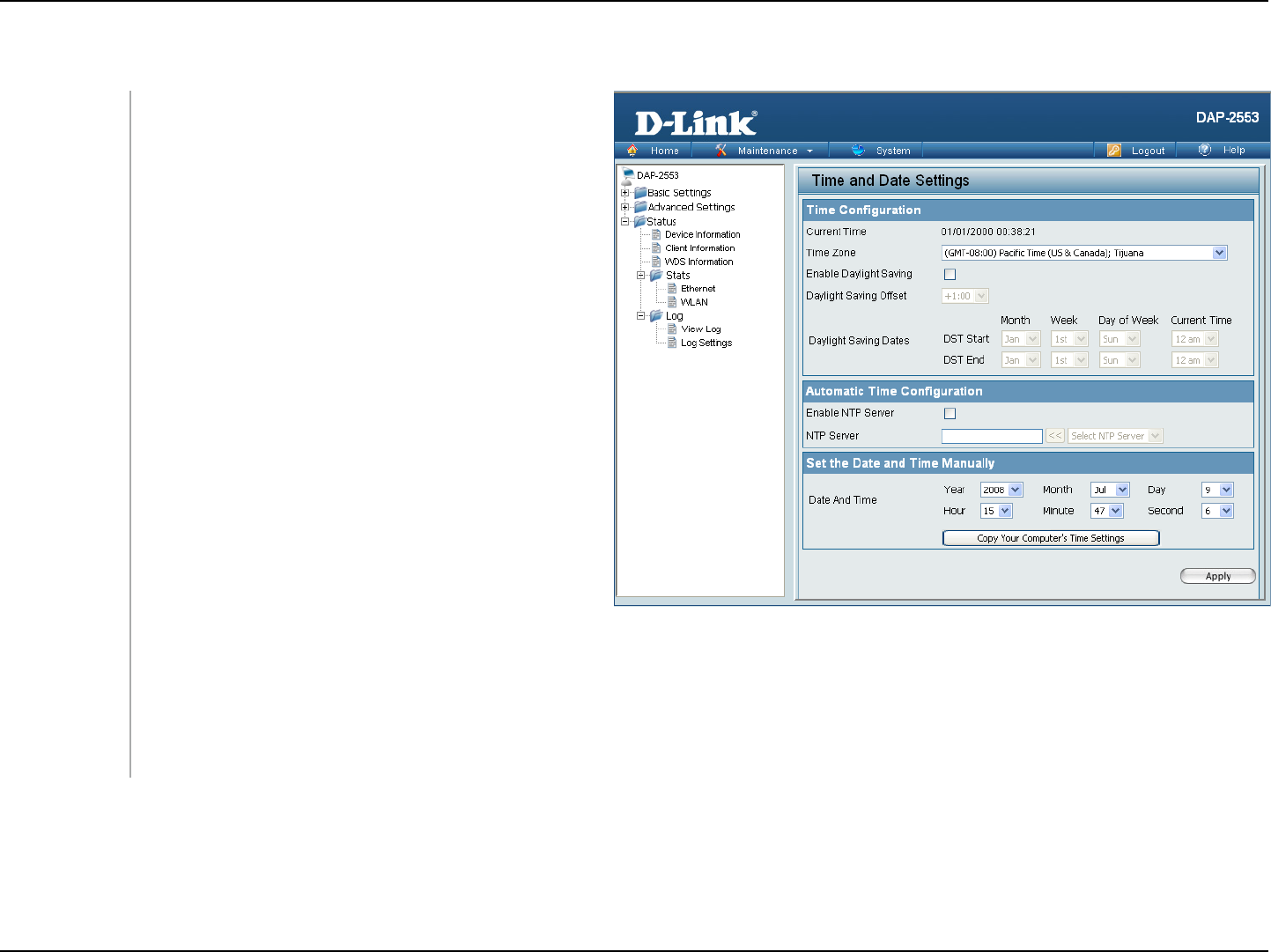Open the DST End Month dropdown

click(1021, 360)
